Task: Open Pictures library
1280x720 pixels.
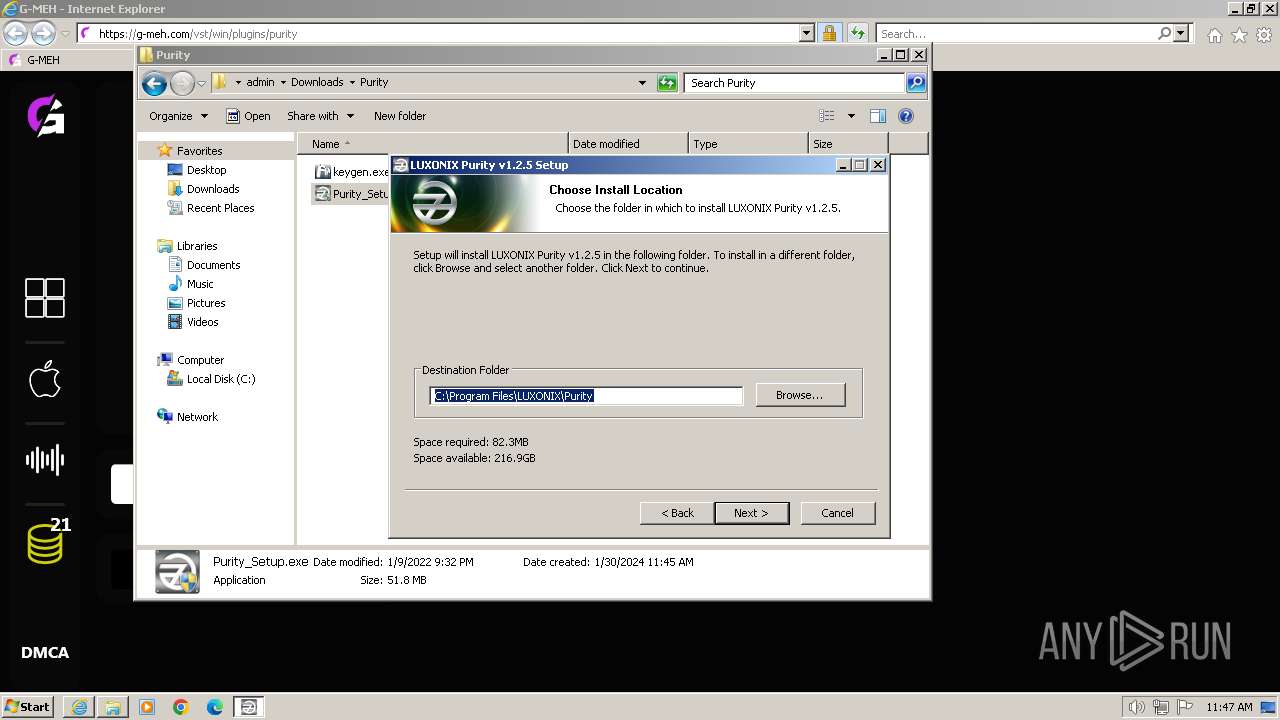Action: click(206, 303)
